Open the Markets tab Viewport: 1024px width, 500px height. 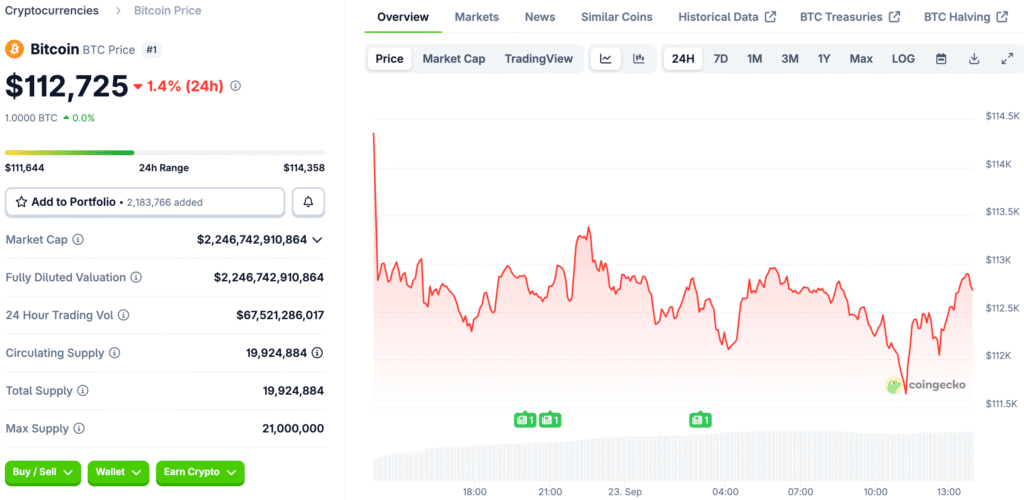tap(477, 17)
